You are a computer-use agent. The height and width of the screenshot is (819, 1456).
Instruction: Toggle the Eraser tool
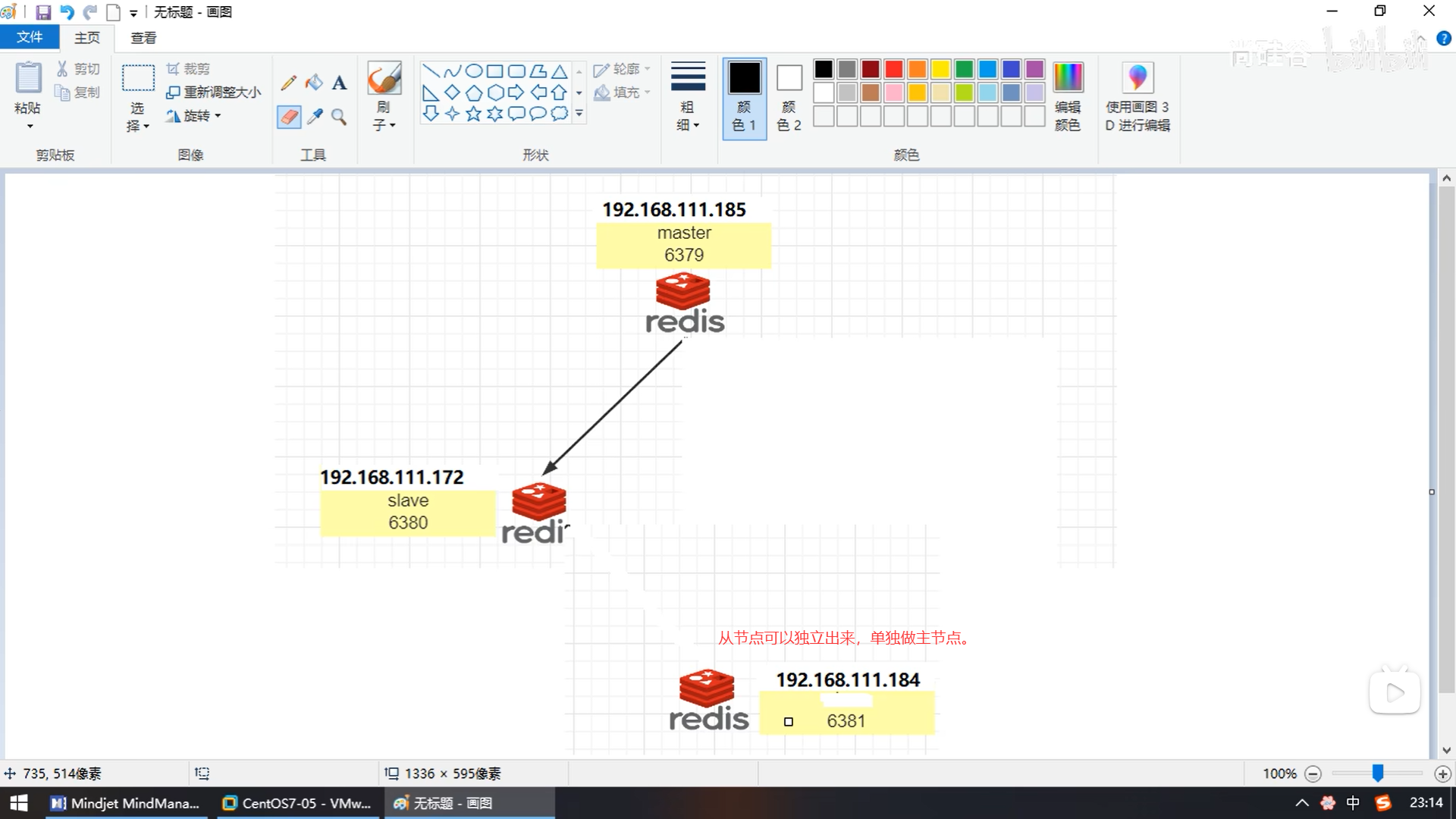(289, 116)
